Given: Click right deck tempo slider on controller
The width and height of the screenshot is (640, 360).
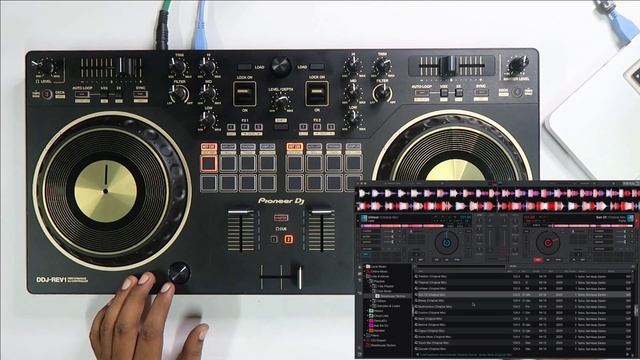Looking at the screenshot, I should pyautogui.click(x=449, y=65).
